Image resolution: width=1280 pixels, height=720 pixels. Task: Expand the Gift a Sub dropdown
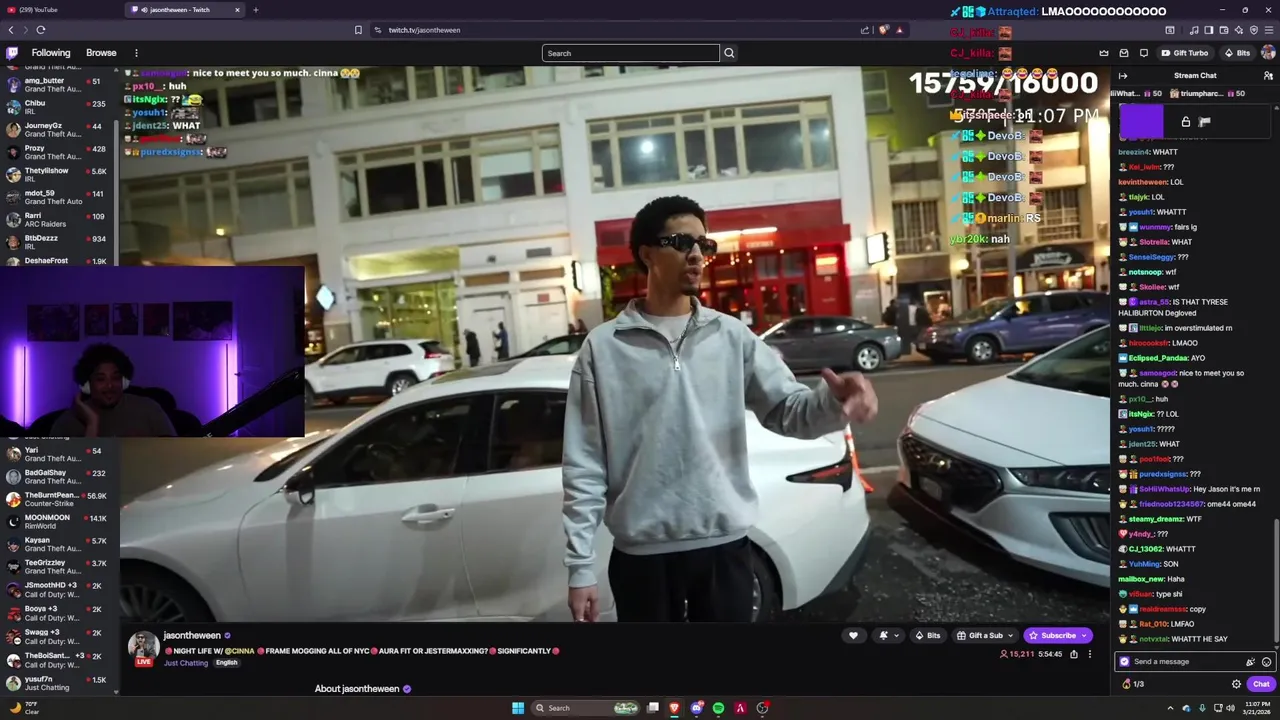(x=1009, y=635)
